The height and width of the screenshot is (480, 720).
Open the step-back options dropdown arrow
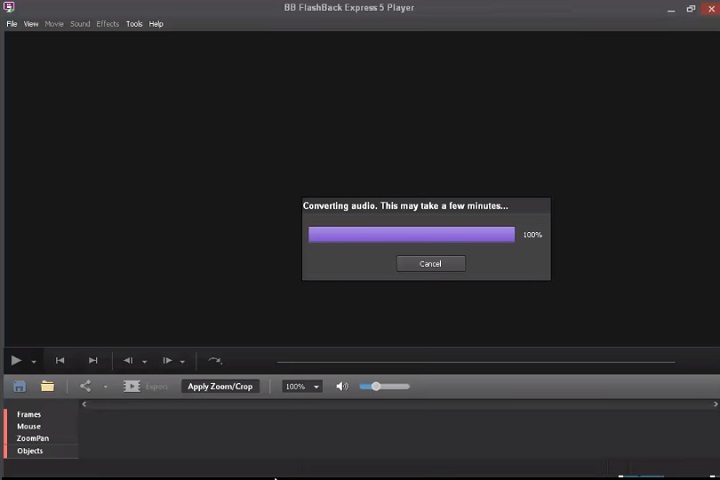145,362
